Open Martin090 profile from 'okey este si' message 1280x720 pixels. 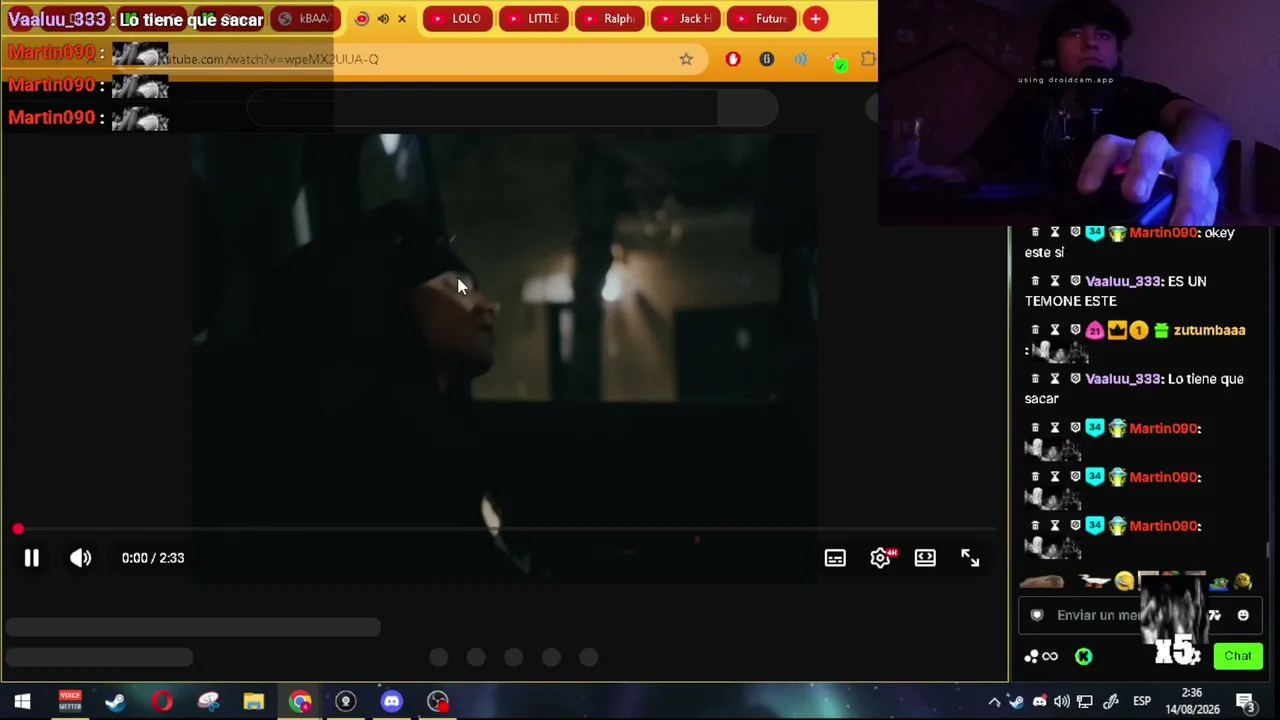pos(1164,232)
